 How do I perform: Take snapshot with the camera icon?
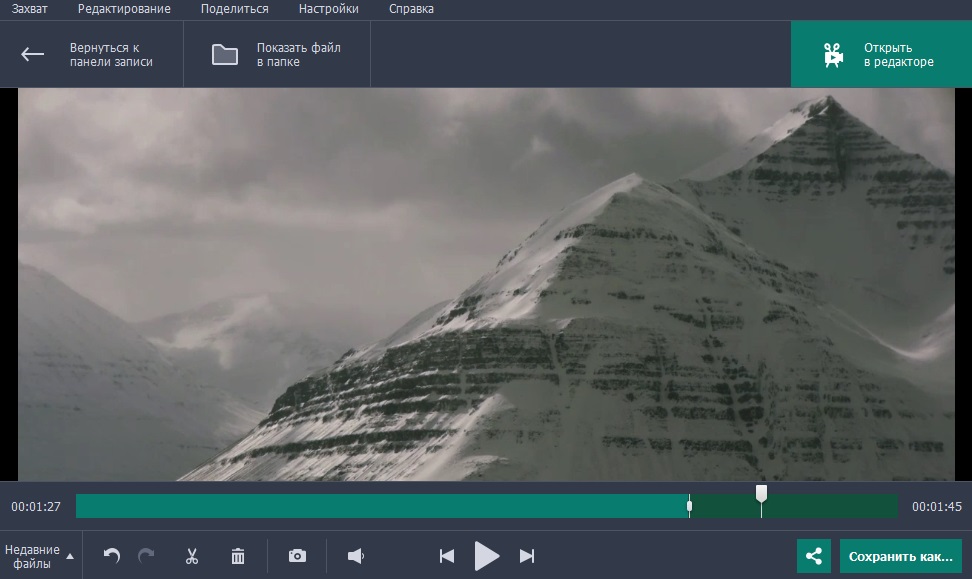297,556
